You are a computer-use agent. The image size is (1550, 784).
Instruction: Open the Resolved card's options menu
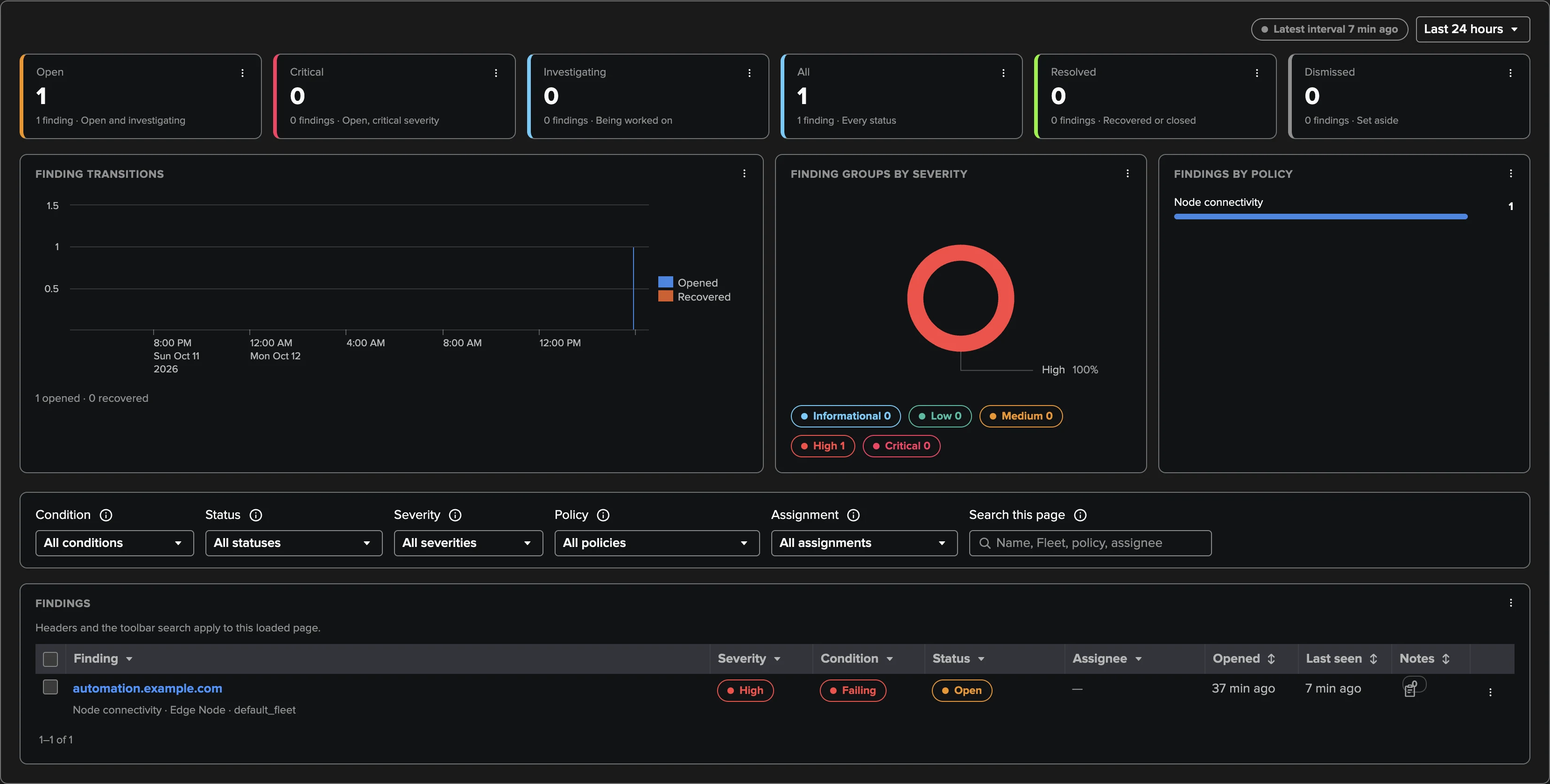coord(1256,73)
